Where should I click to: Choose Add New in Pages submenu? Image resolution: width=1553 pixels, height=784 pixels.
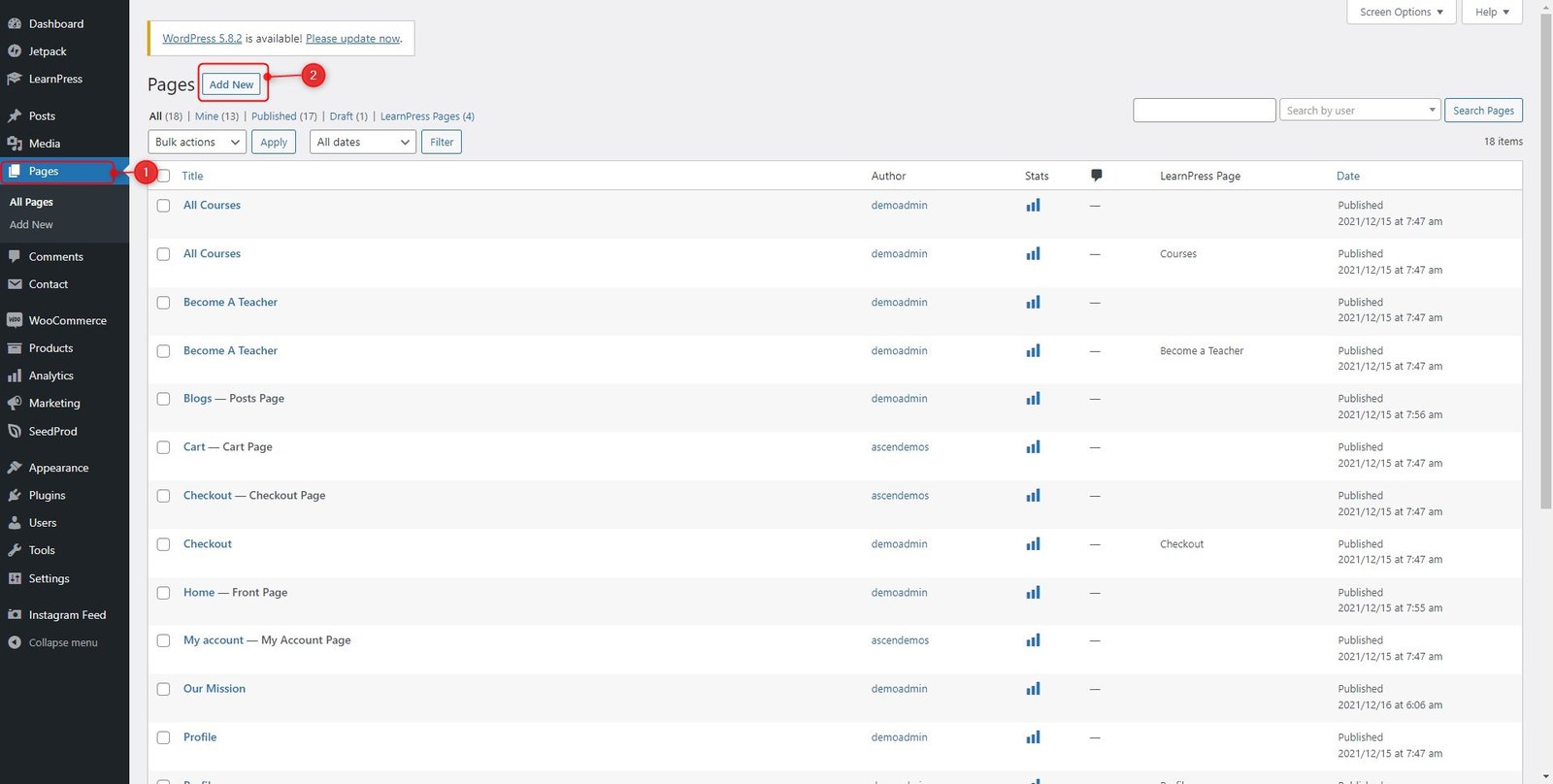click(31, 225)
